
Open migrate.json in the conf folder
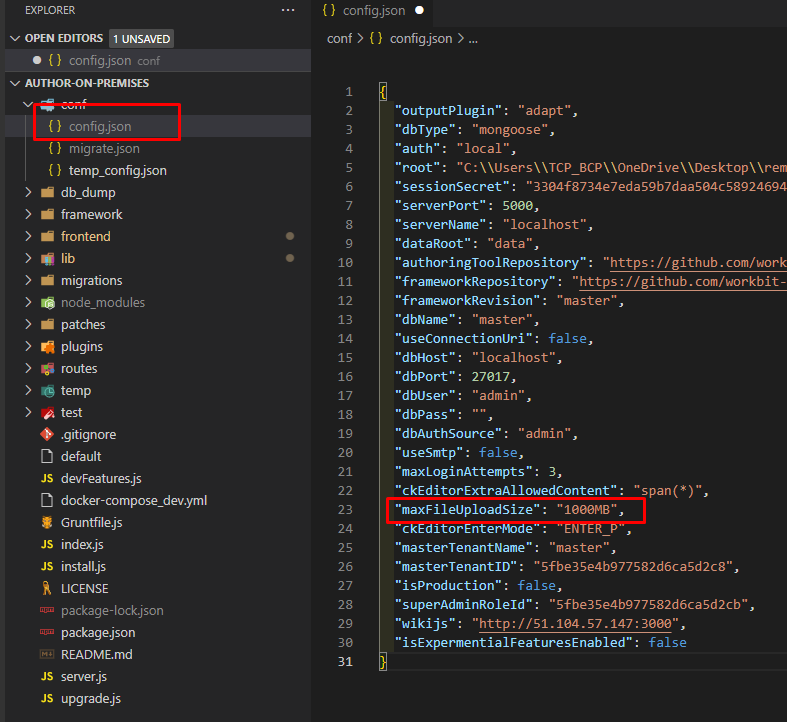[104, 148]
